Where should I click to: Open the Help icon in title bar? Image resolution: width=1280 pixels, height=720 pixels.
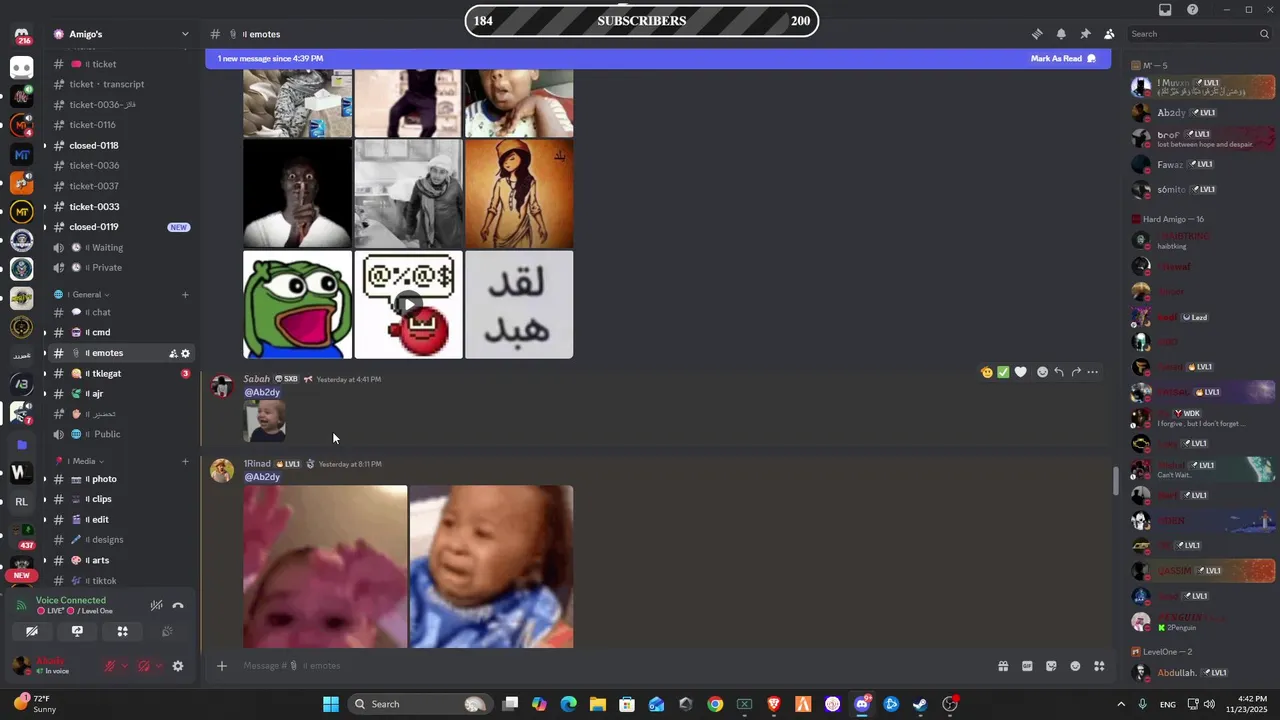coord(1192,10)
